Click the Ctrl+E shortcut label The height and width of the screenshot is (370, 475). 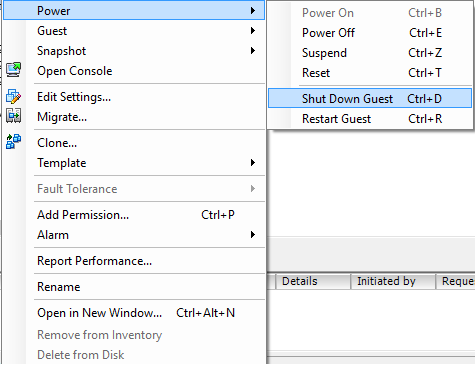coord(425,33)
